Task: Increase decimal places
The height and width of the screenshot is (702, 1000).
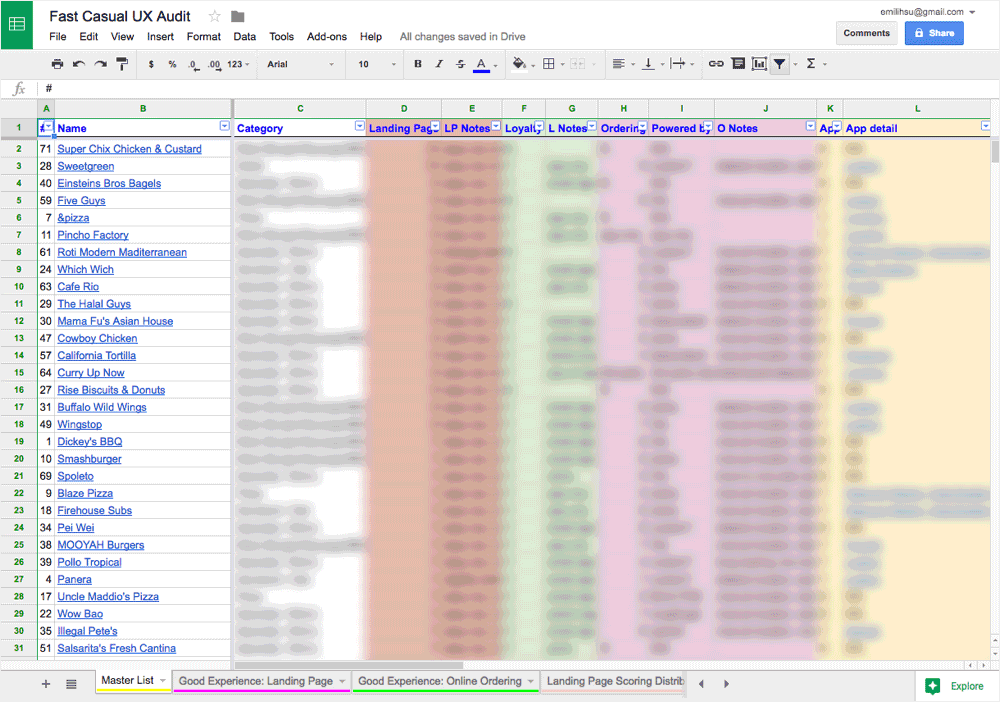Action: (x=214, y=64)
